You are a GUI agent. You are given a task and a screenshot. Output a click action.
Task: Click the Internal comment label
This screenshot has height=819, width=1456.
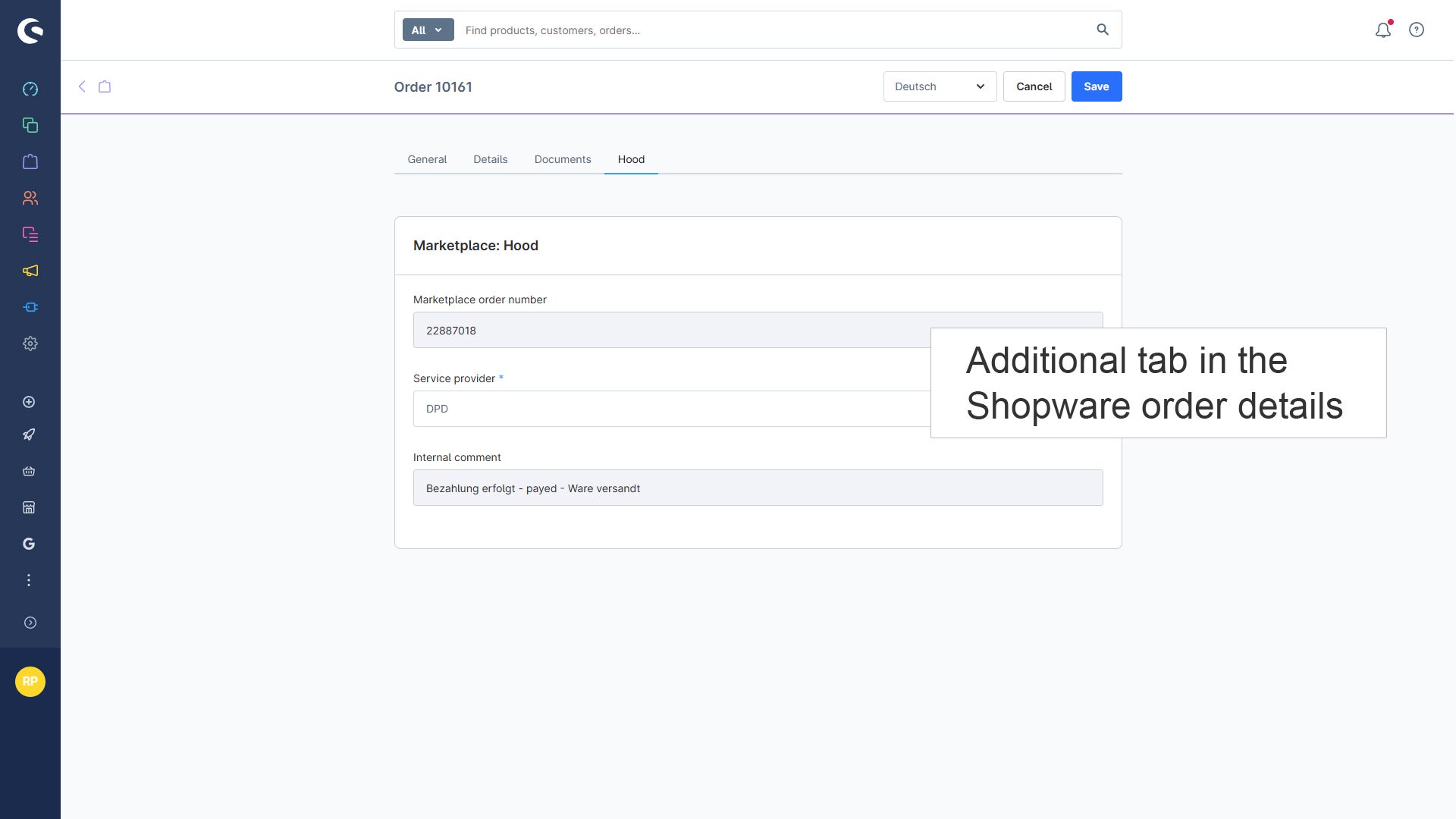click(457, 457)
